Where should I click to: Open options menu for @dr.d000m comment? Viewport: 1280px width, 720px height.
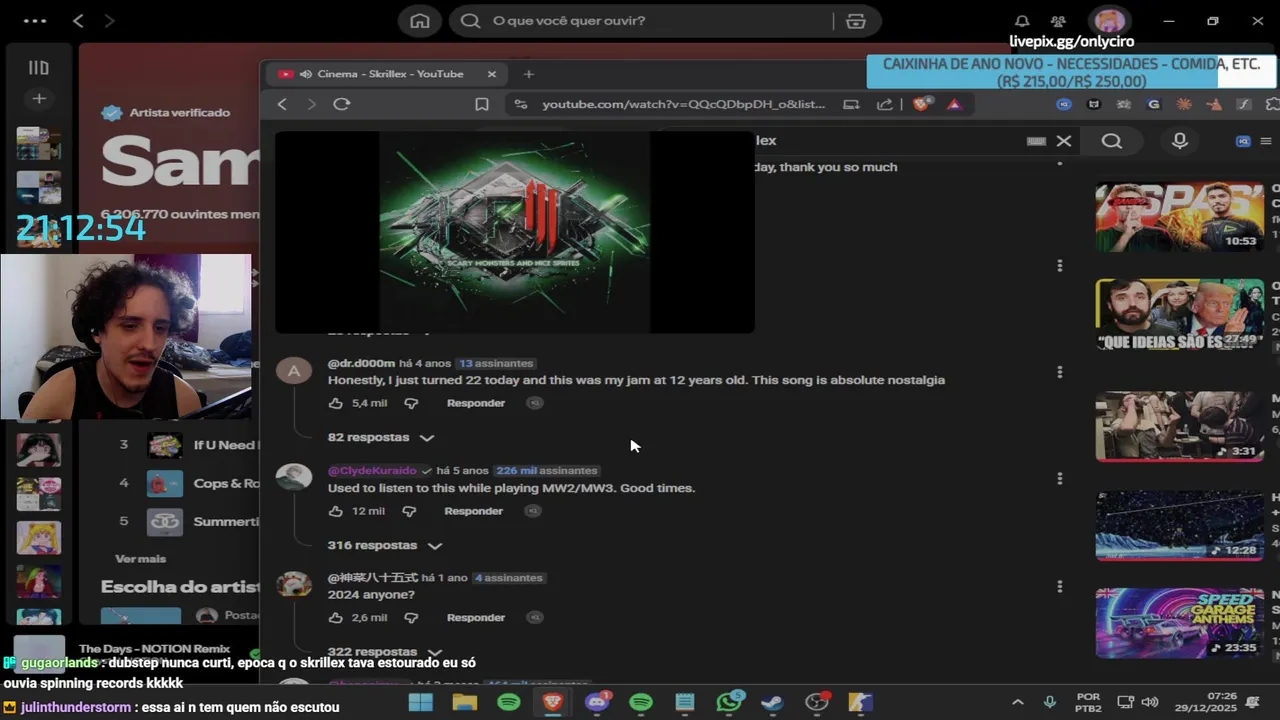(x=1059, y=372)
